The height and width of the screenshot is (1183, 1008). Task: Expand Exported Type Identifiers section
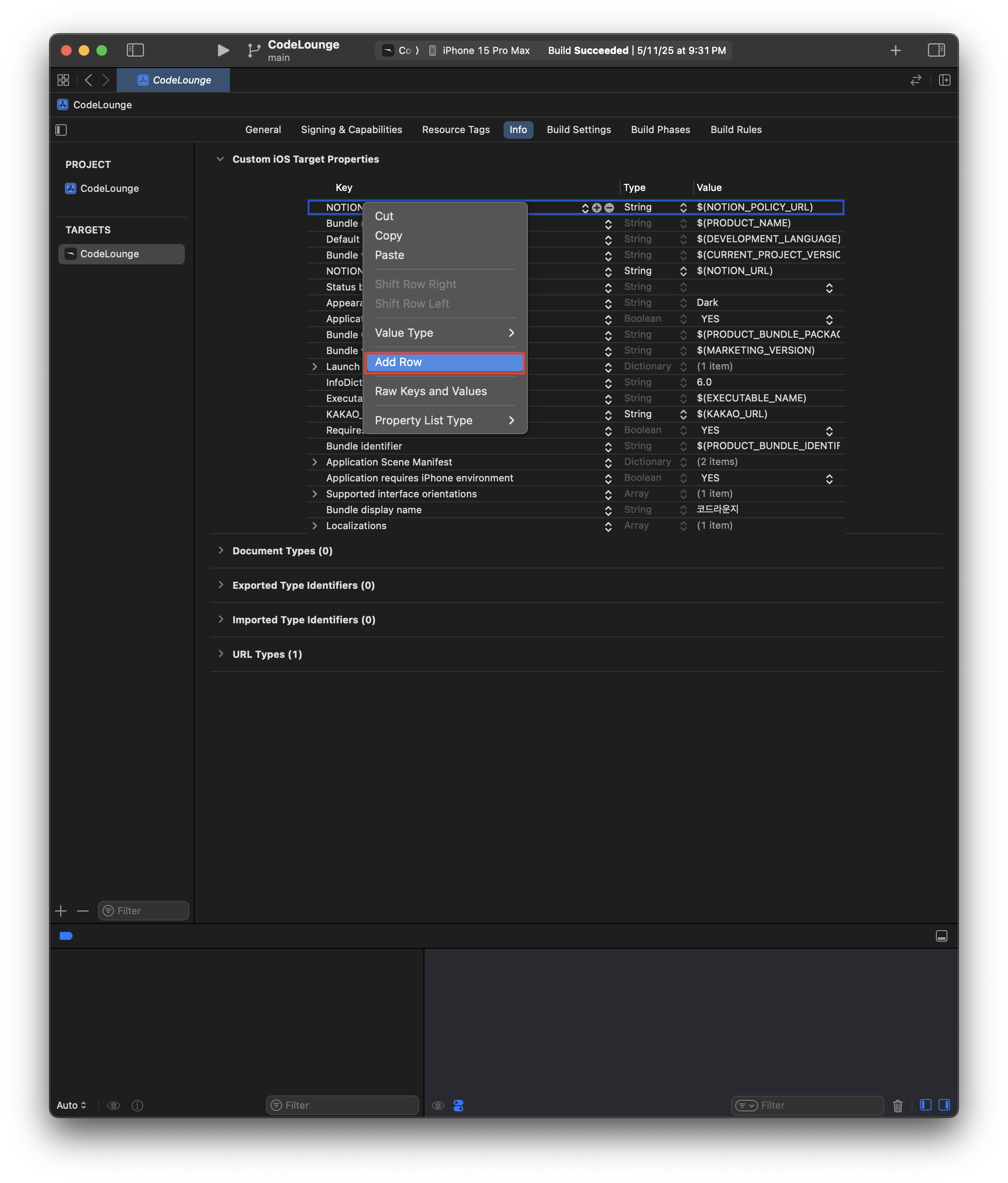(x=221, y=585)
